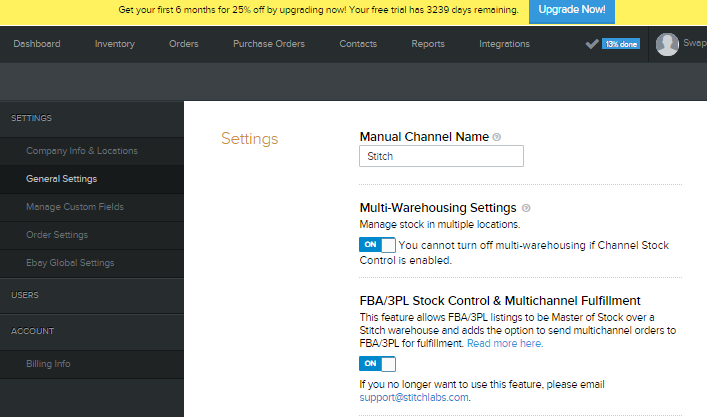
Task: Open Manage Custom Fields
Action: 92,207
